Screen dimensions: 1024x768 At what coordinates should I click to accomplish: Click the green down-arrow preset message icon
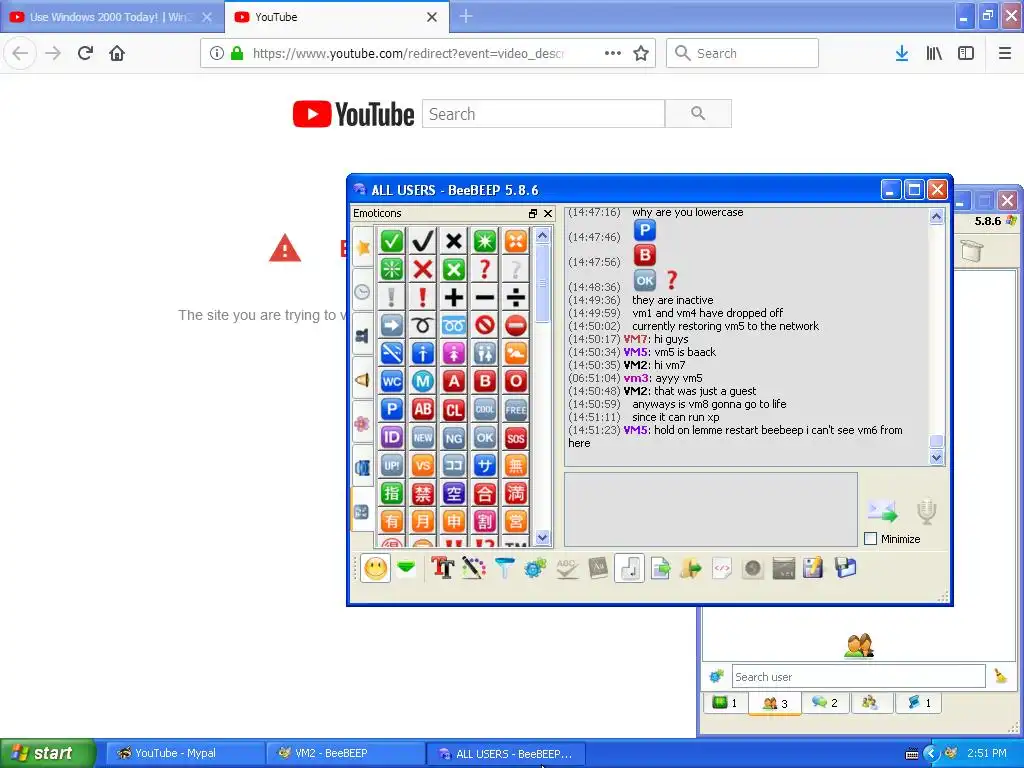coord(406,568)
